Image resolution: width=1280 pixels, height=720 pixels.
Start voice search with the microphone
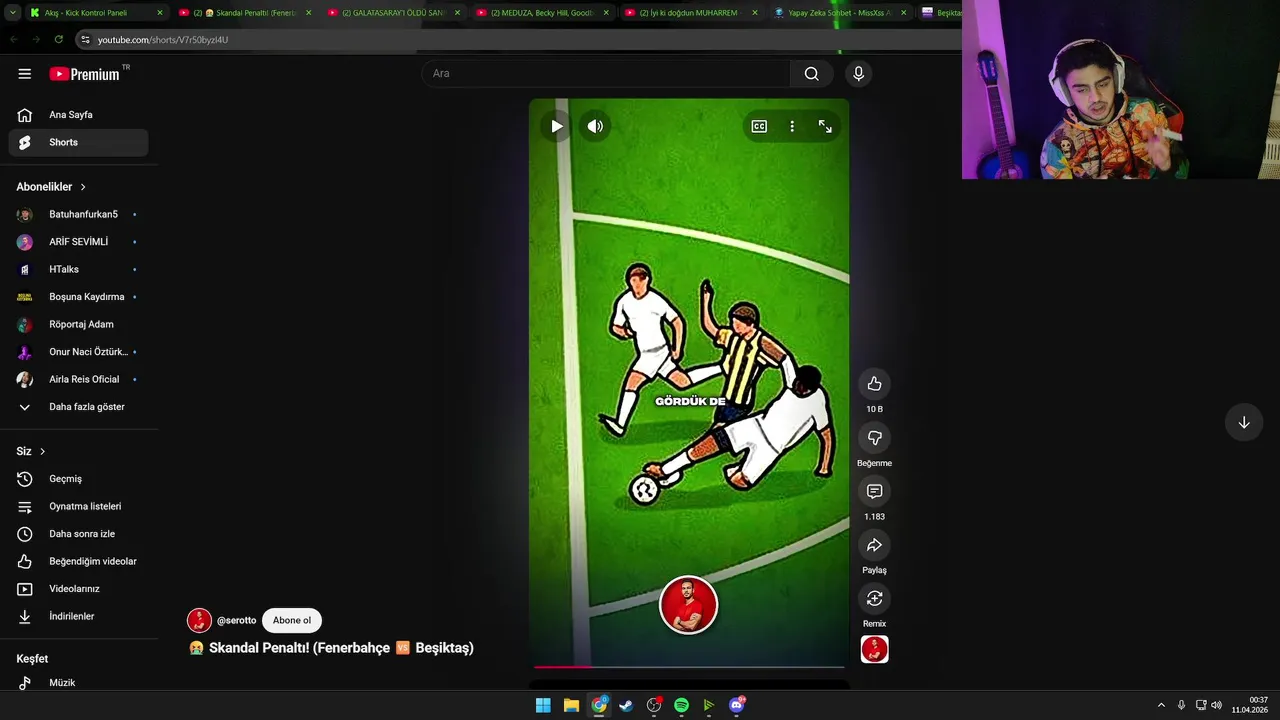pyautogui.click(x=858, y=74)
